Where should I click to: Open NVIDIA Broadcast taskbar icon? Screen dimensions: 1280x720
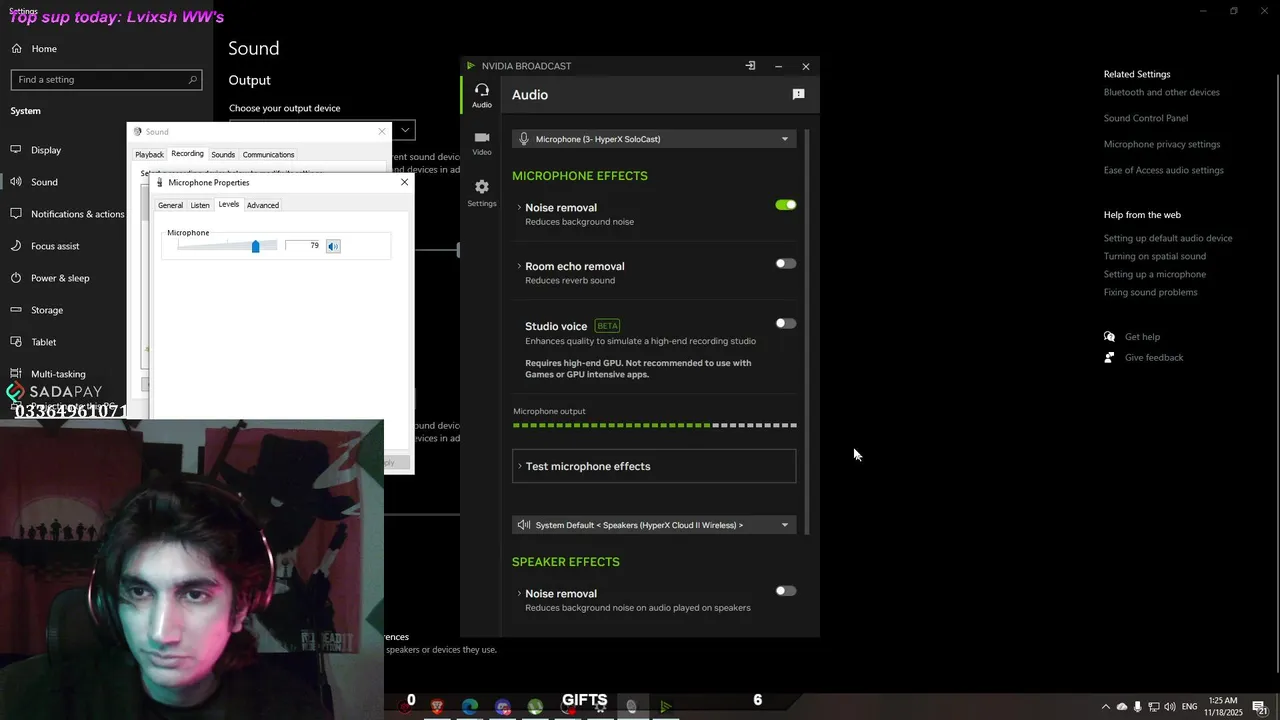pos(665,707)
